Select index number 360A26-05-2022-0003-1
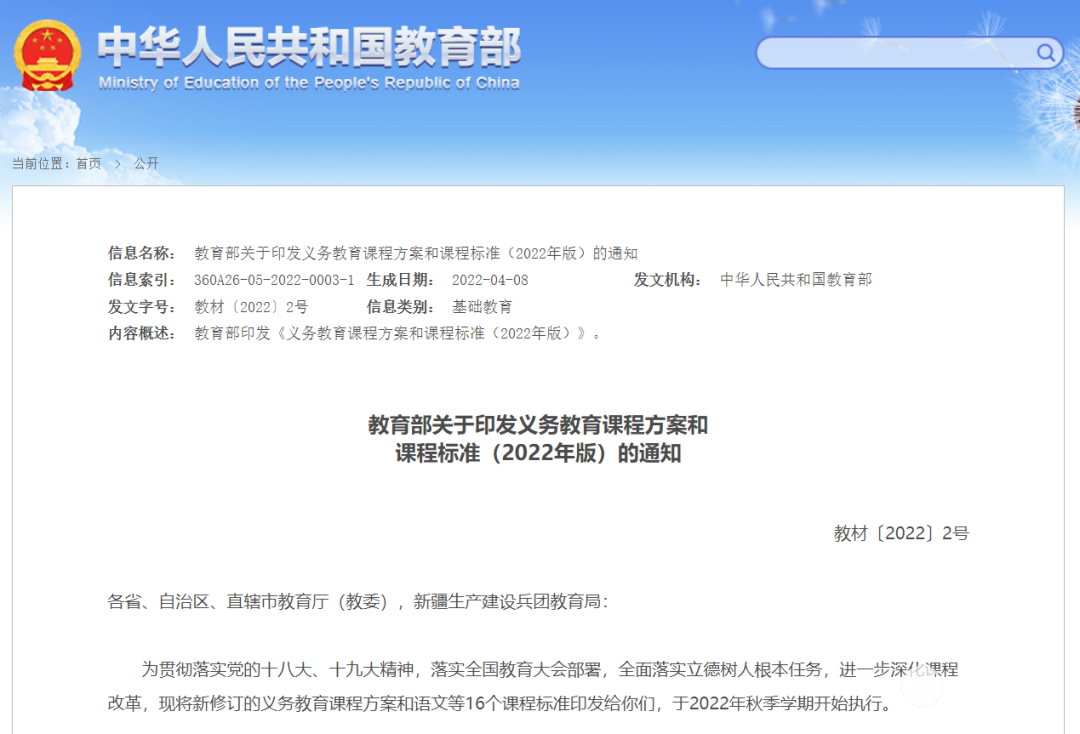This screenshot has width=1080, height=734. point(274,280)
